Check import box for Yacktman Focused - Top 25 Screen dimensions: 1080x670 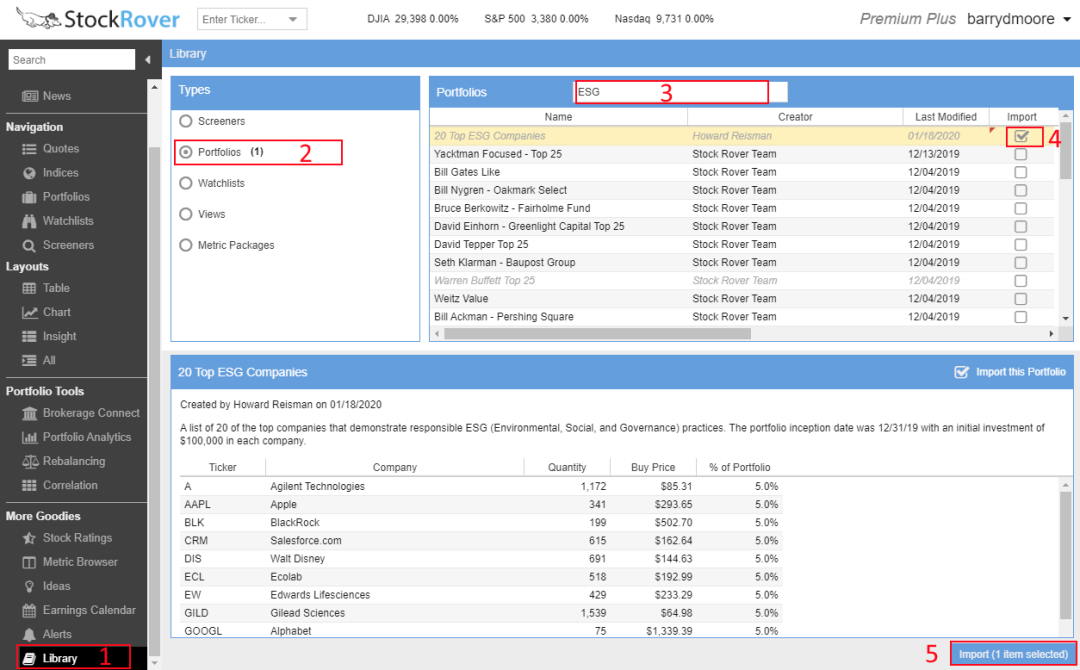pyautogui.click(x=1021, y=154)
